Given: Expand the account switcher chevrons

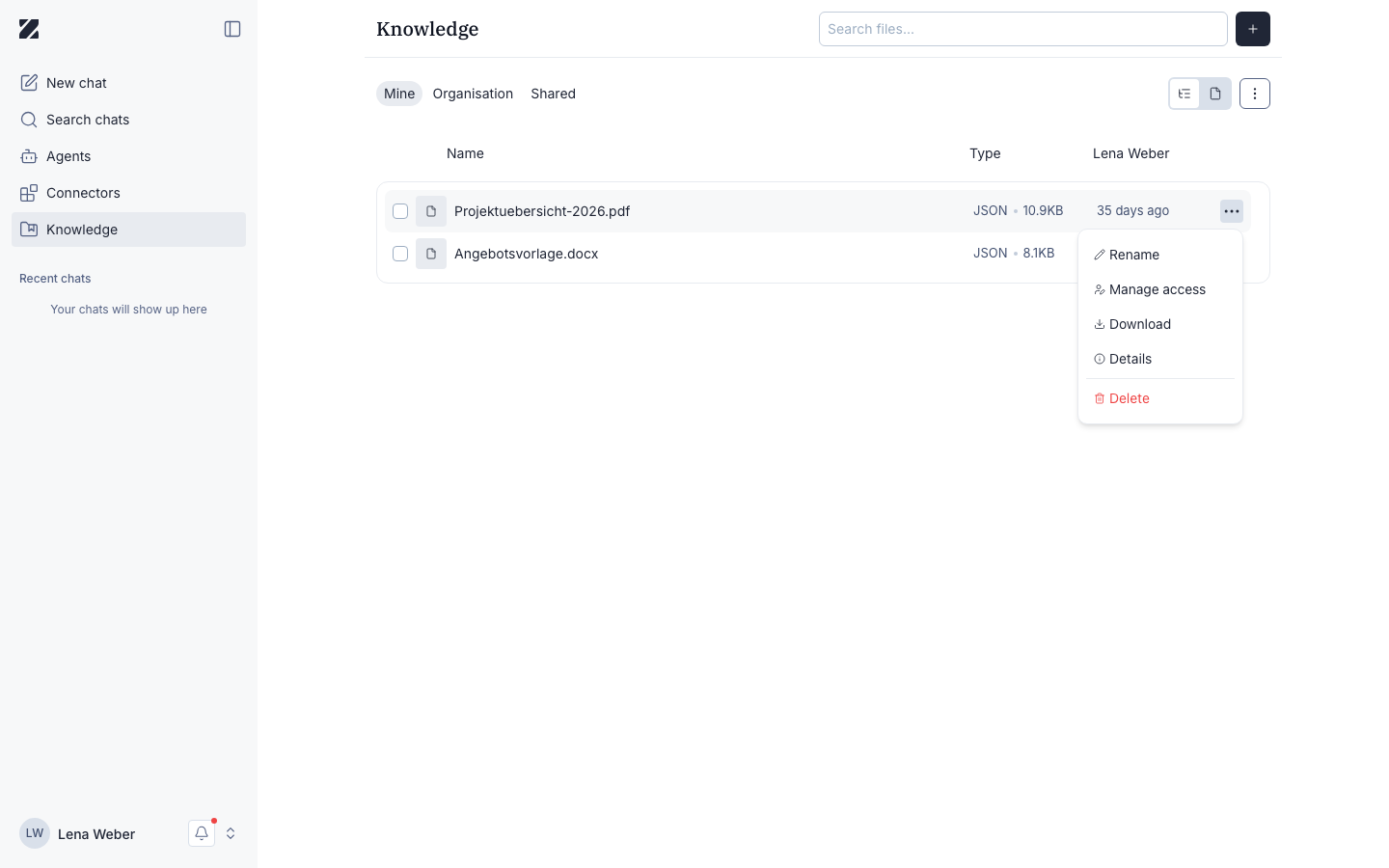Looking at the screenshot, I should coord(231,833).
